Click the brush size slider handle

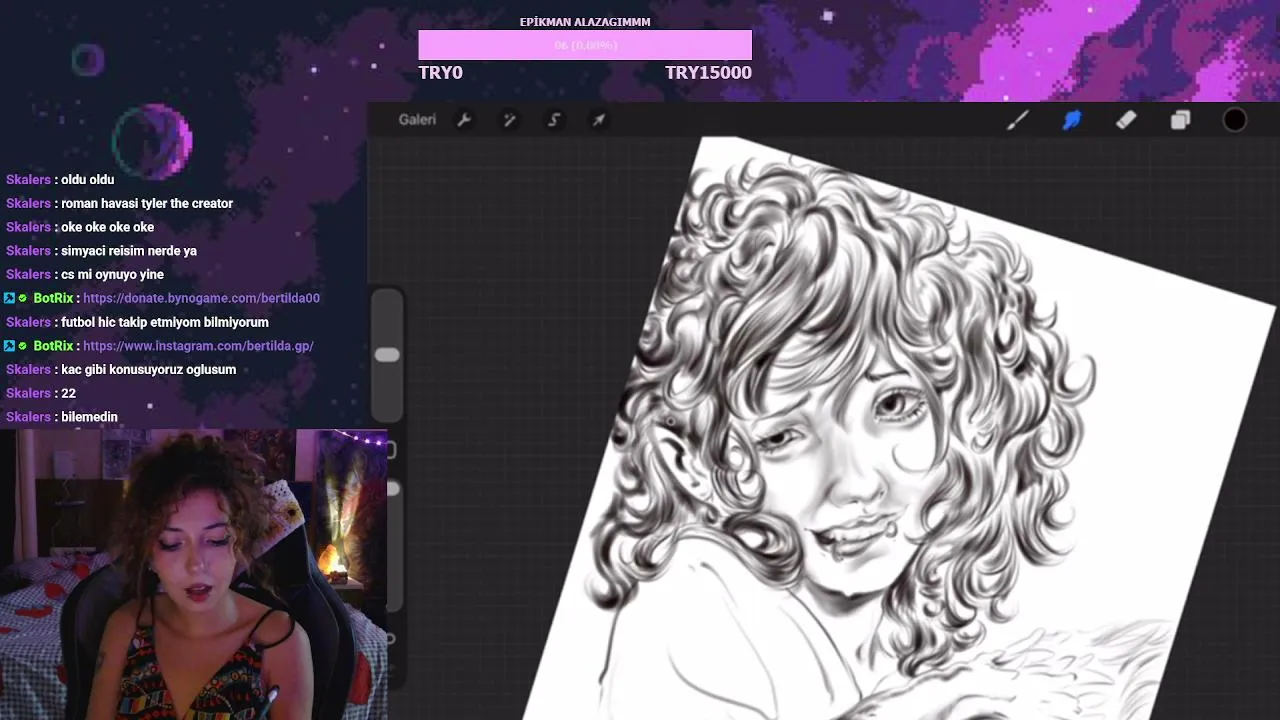click(387, 355)
